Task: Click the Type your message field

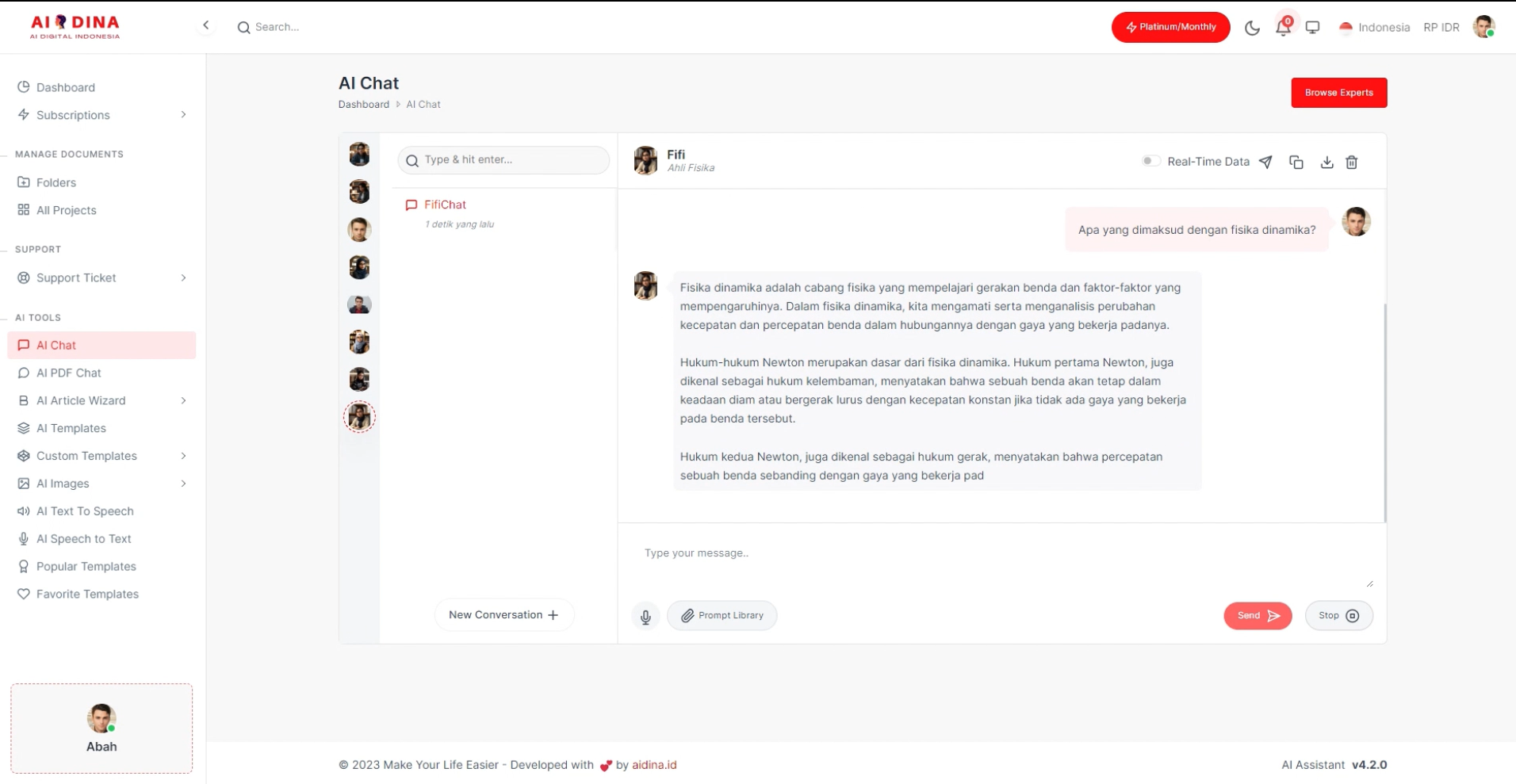Action: (x=999, y=553)
